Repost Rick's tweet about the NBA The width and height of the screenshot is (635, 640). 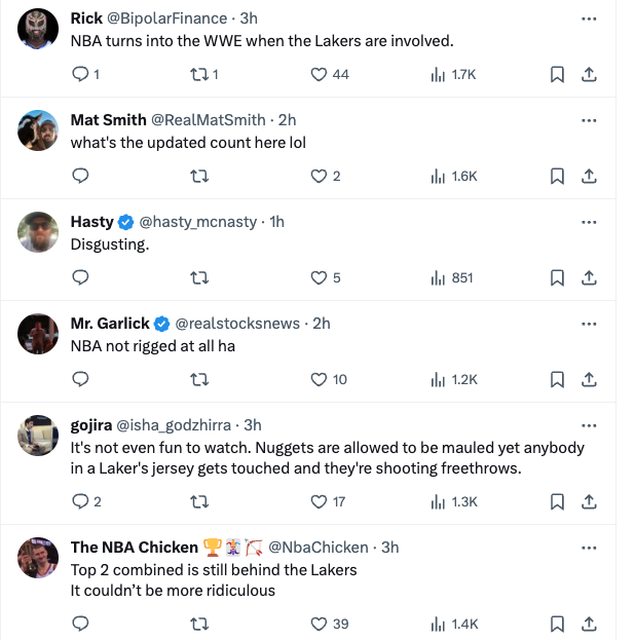click(199, 74)
